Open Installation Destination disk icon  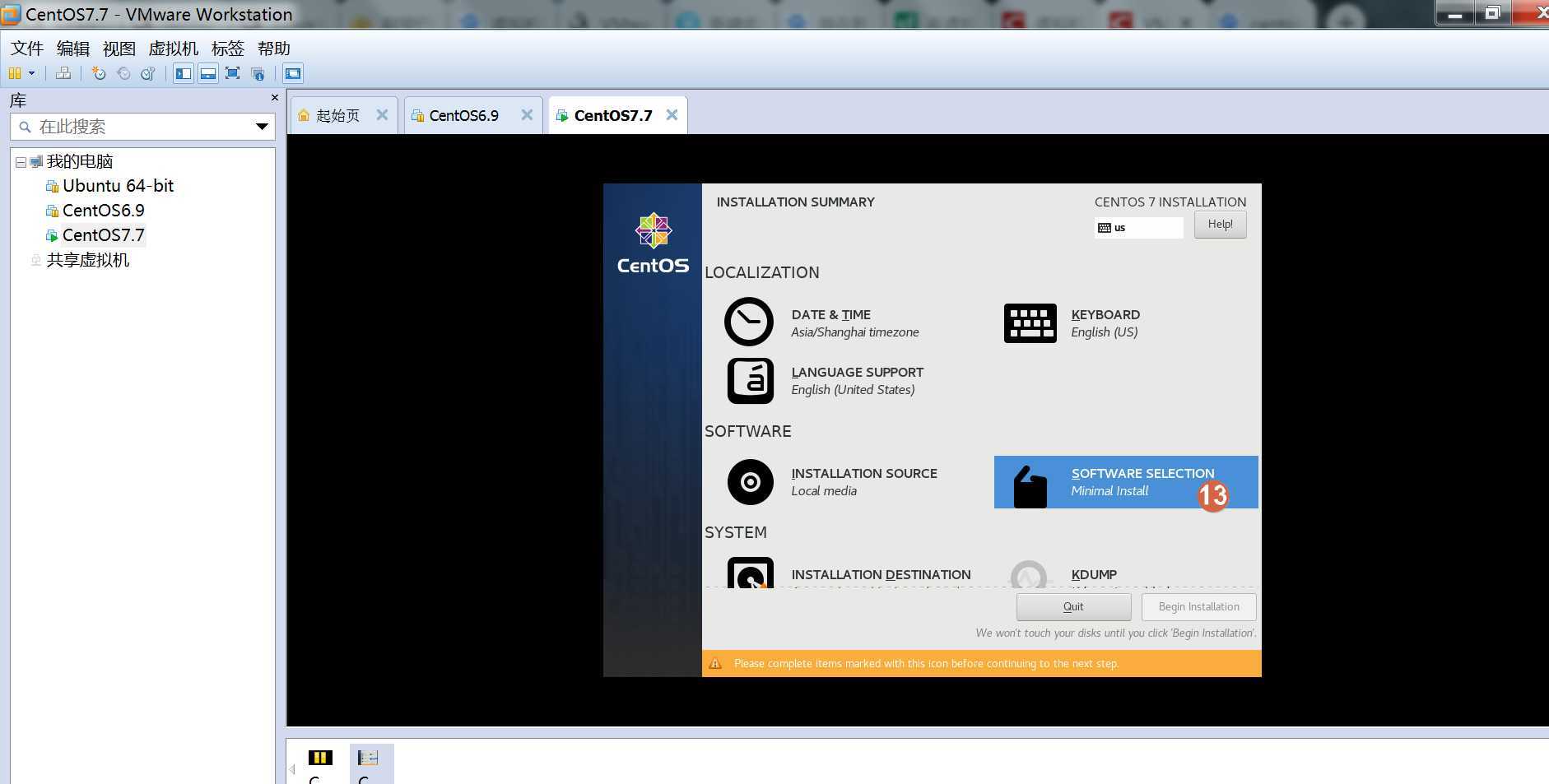751,573
